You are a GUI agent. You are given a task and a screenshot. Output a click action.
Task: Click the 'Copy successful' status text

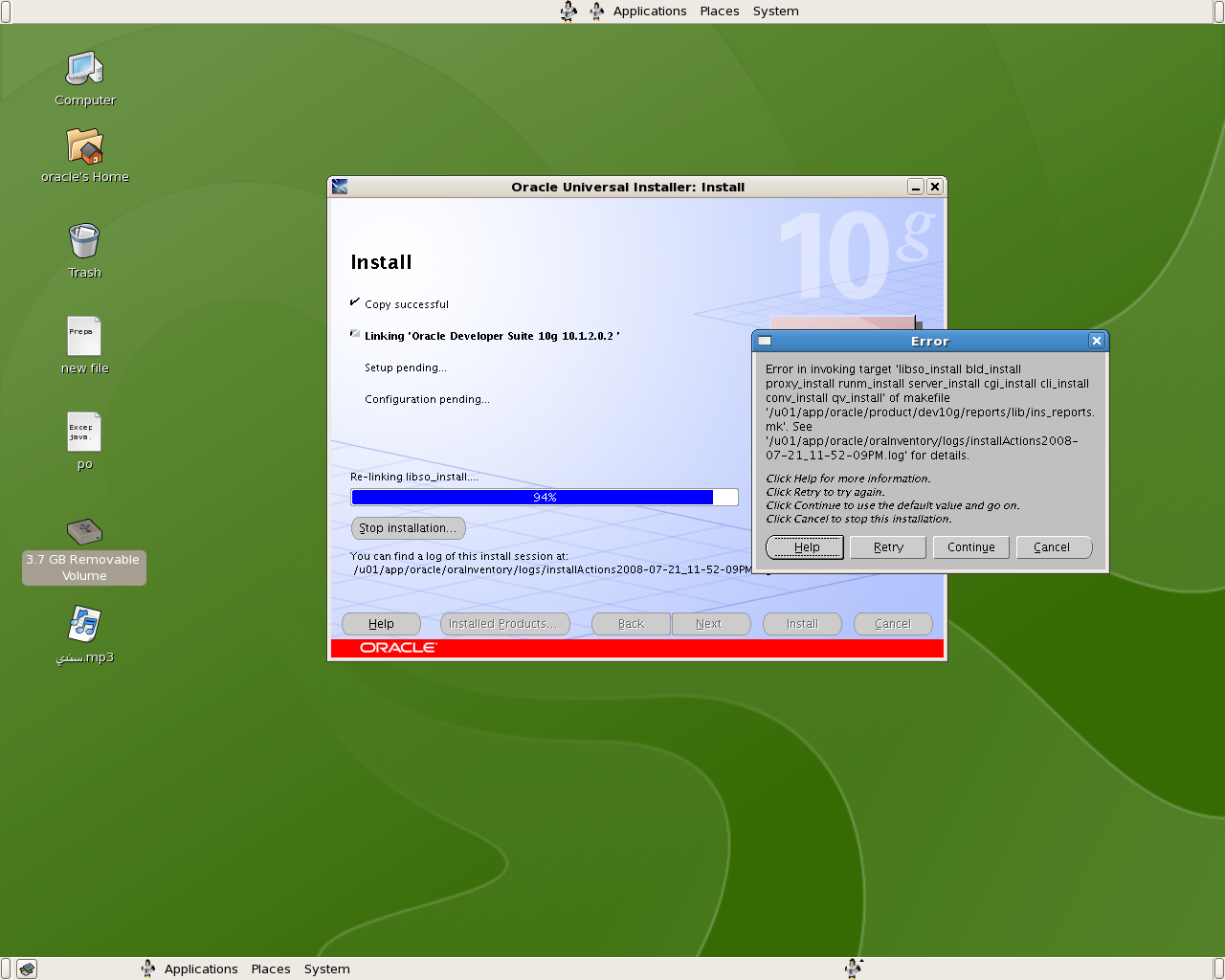click(407, 304)
